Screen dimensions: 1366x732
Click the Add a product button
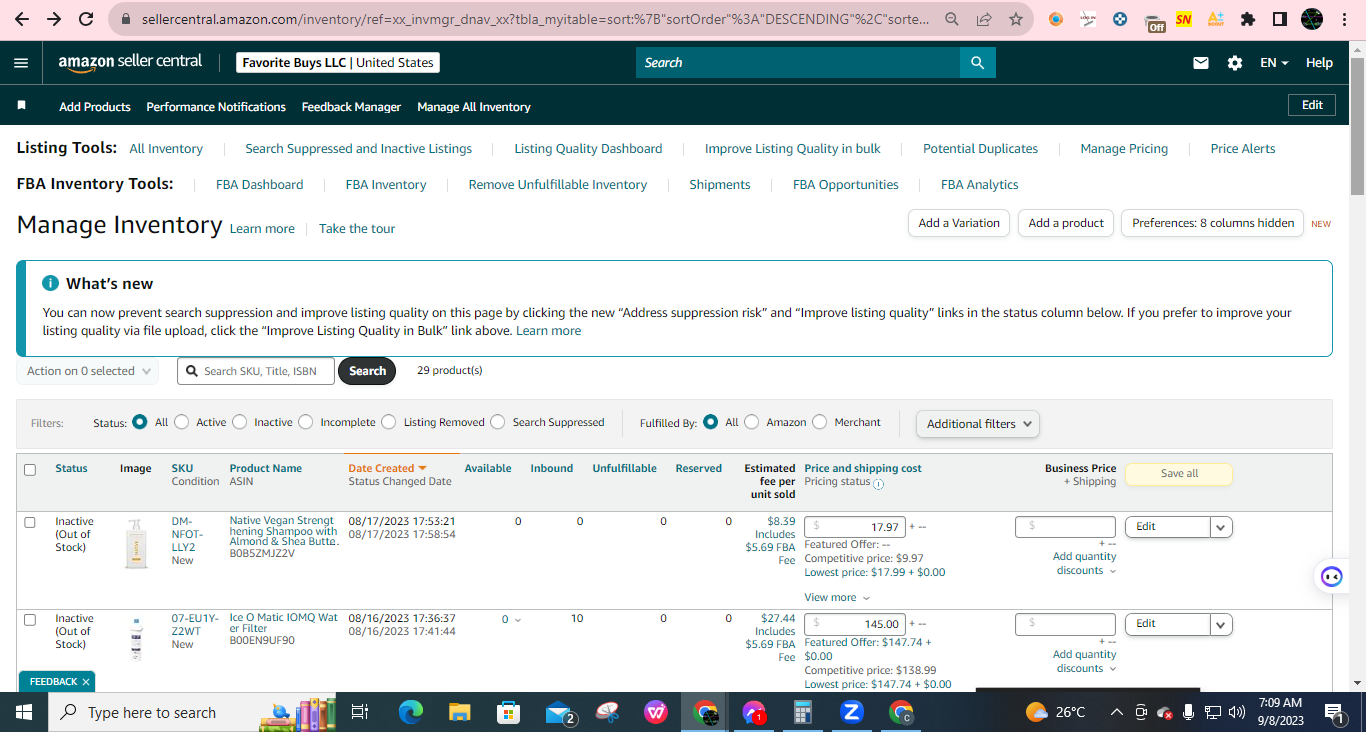click(x=1066, y=223)
